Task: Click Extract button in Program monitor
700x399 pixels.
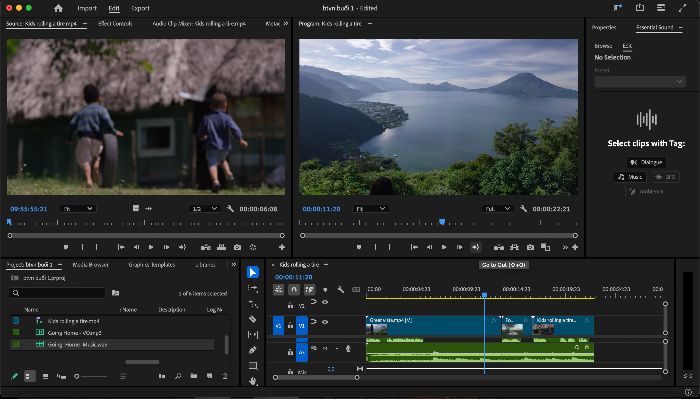Action: click(x=514, y=247)
